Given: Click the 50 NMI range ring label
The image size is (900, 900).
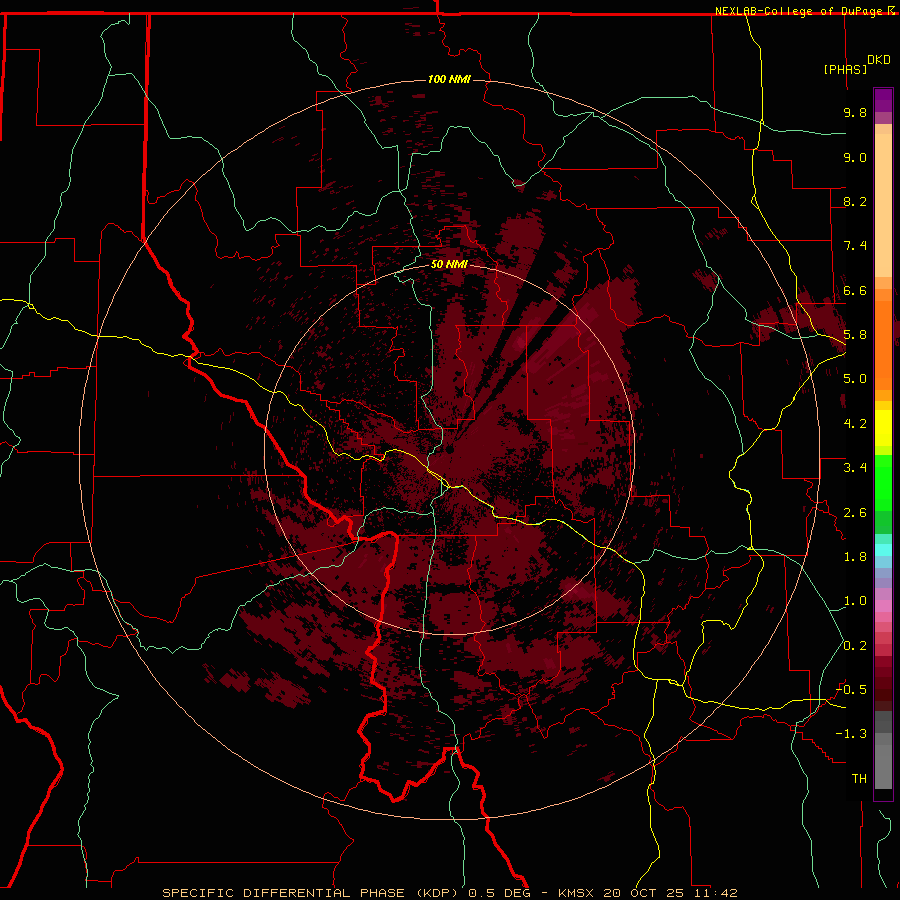Looking at the screenshot, I should click(x=449, y=265).
